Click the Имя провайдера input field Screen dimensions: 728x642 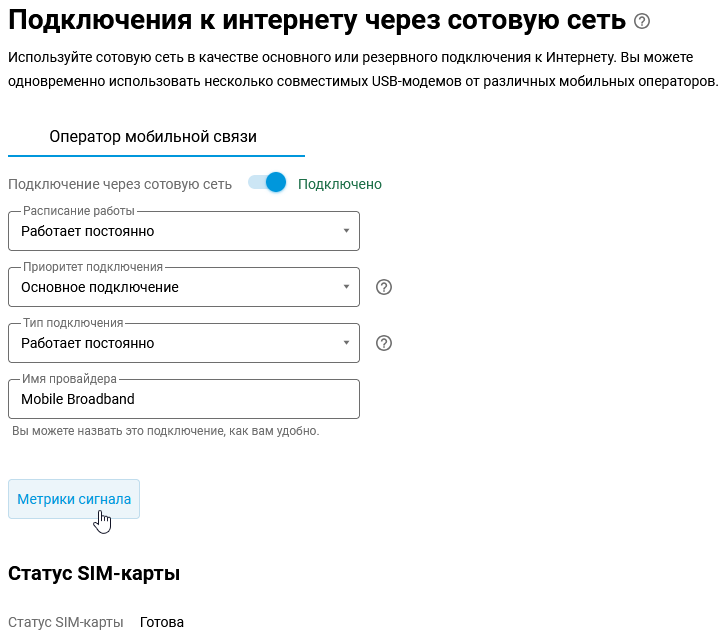click(183, 399)
